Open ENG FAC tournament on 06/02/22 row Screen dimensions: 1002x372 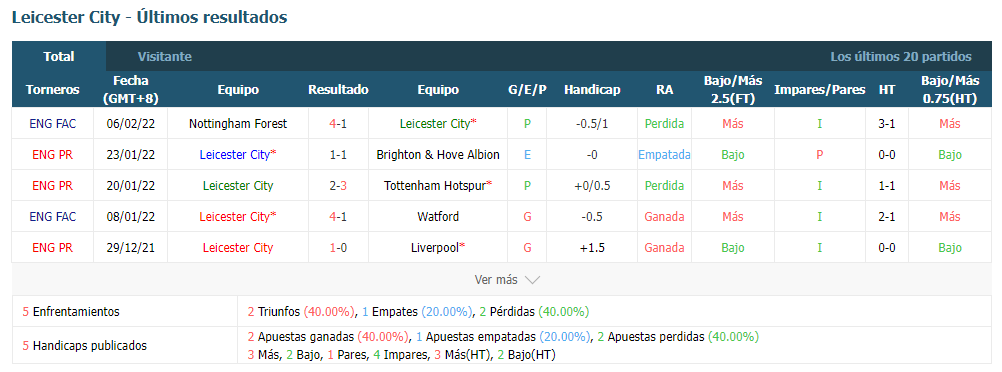pos(52,124)
